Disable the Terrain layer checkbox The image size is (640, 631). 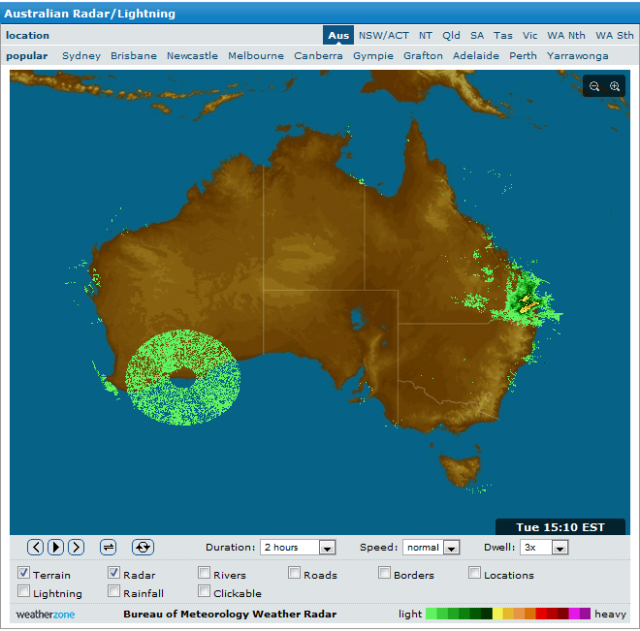[24, 573]
